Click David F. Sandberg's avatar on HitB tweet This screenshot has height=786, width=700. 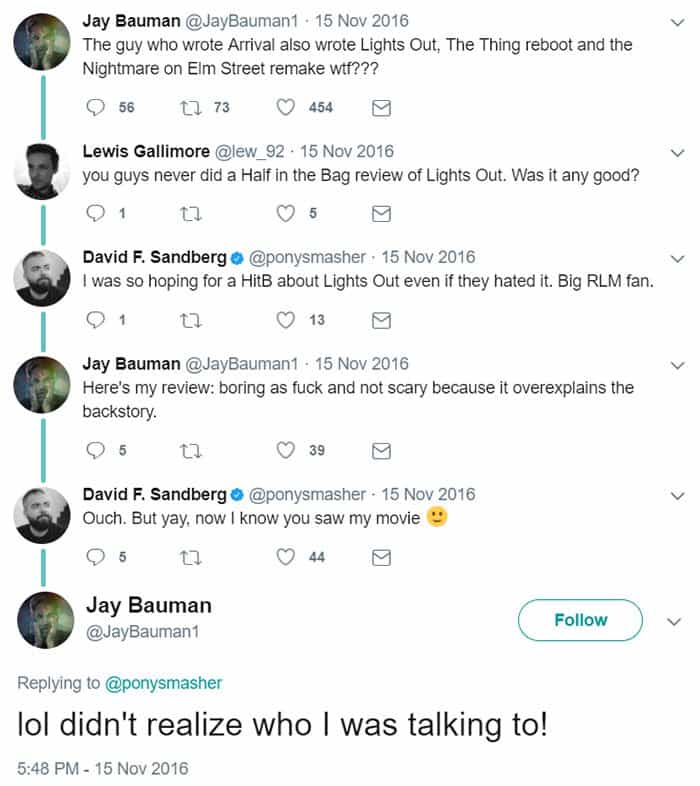pyautogui.click(x=42, y=277)
